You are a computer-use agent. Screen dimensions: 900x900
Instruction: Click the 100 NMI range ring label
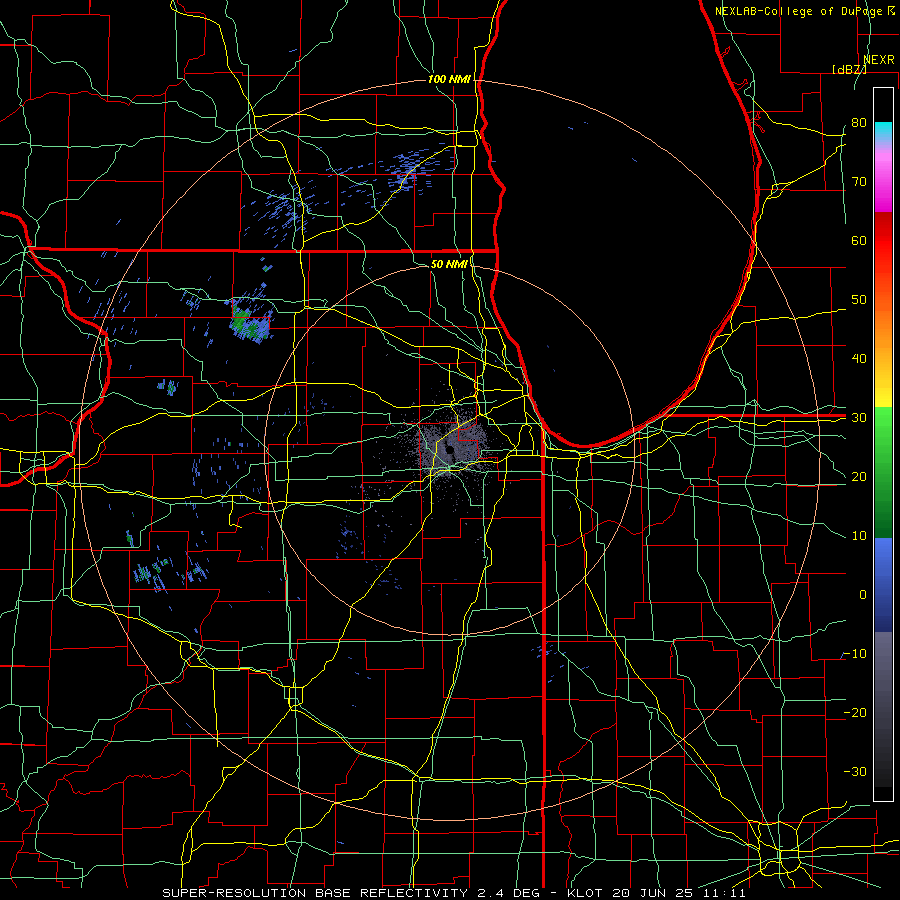coord(449,79)
